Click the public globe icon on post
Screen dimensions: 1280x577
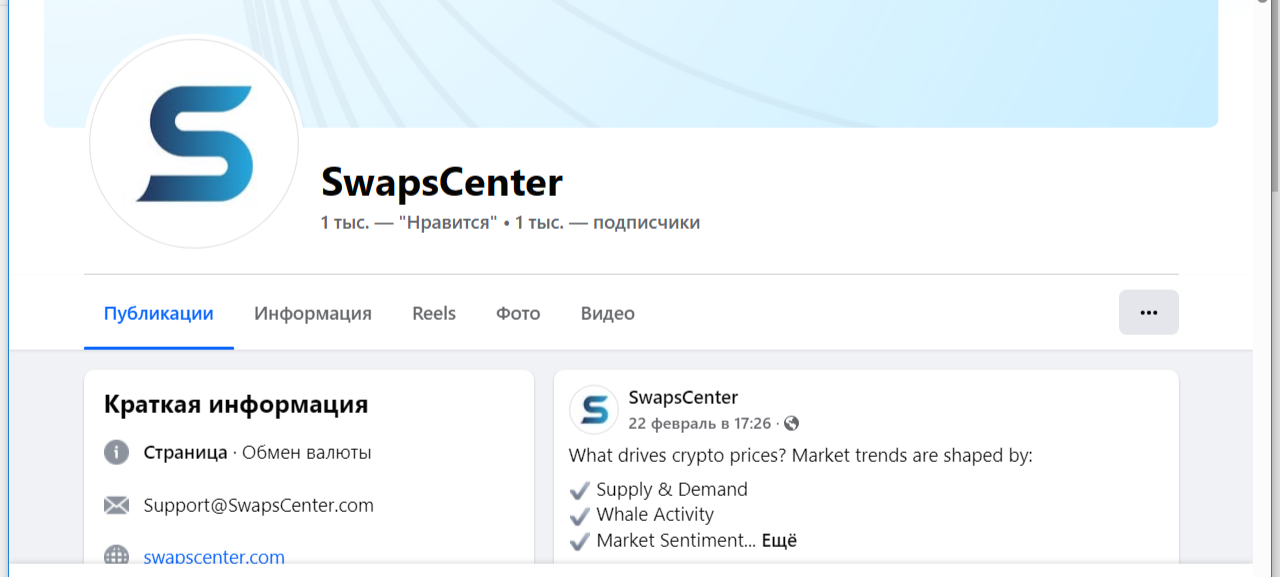pos(792,424)
